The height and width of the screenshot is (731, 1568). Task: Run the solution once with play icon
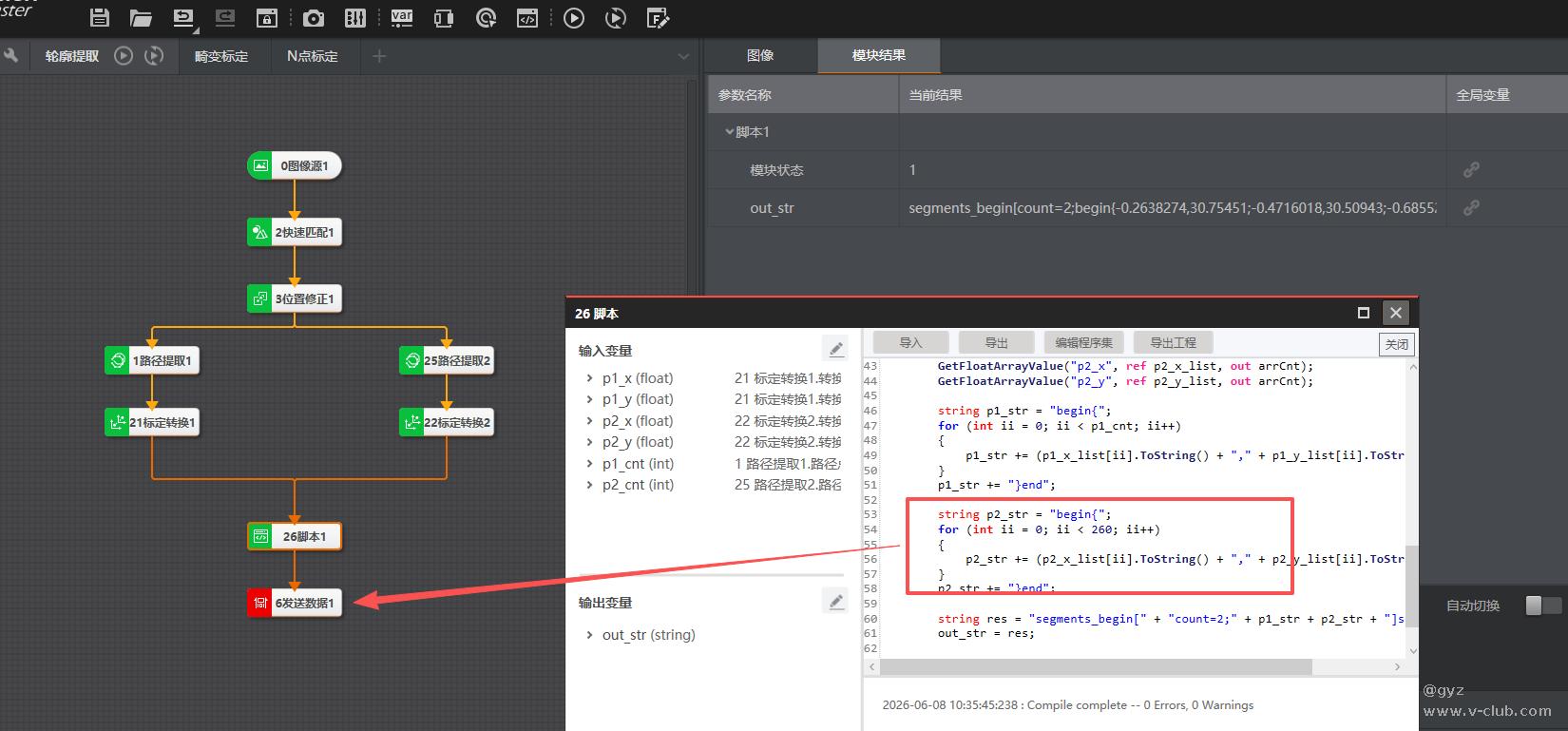pyautogui.click(x=574, y=18)
